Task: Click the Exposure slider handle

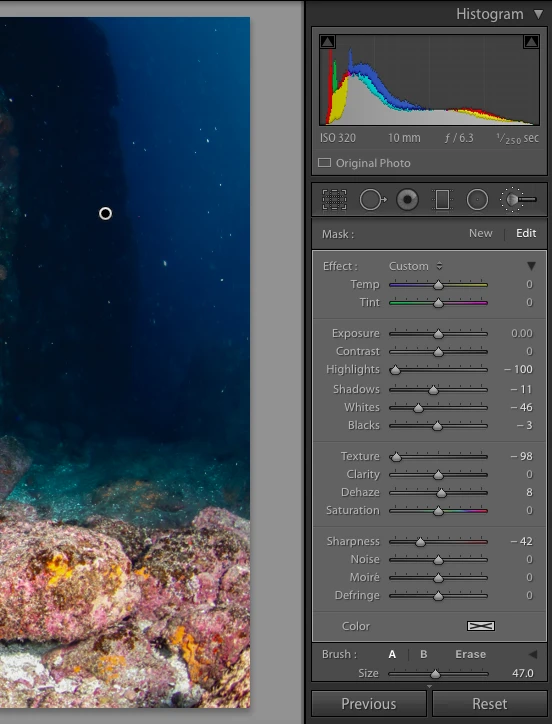Action: (438, 334)
